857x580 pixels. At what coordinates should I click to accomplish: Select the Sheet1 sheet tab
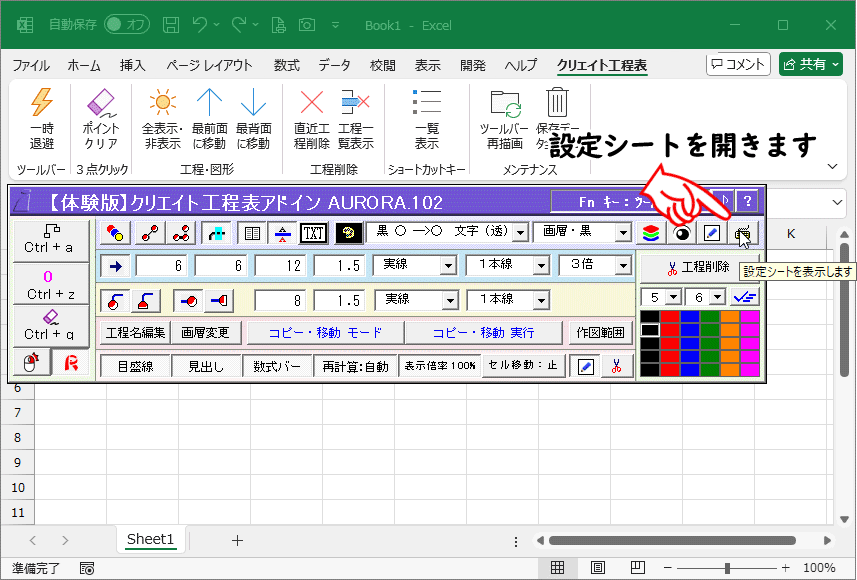[x=150, y=540]
